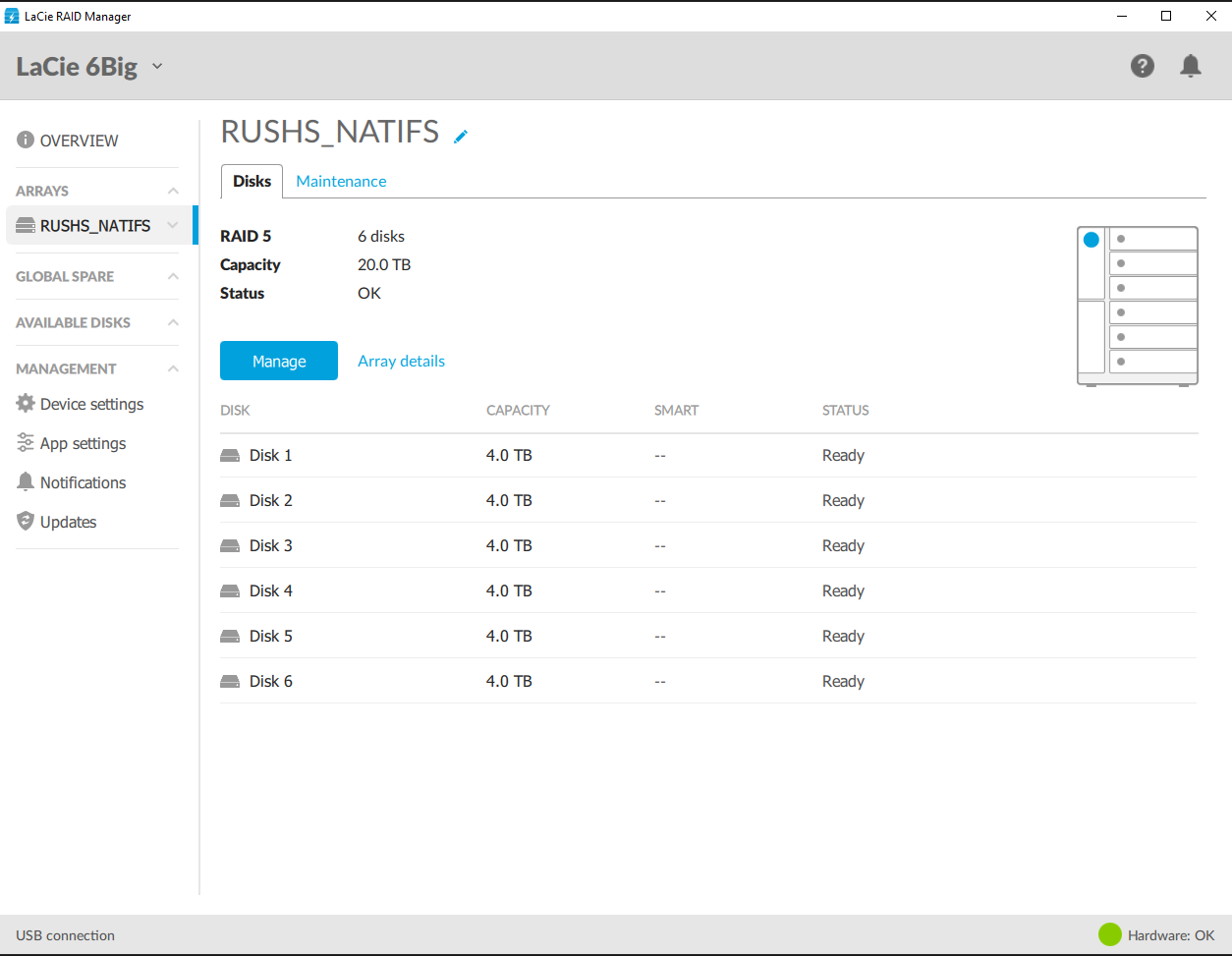Image resolution: width=1232 pixels, height=956 pixels.
Task: Click the Overview info icon
Action: pyautogui.click(x=26, y=141)
